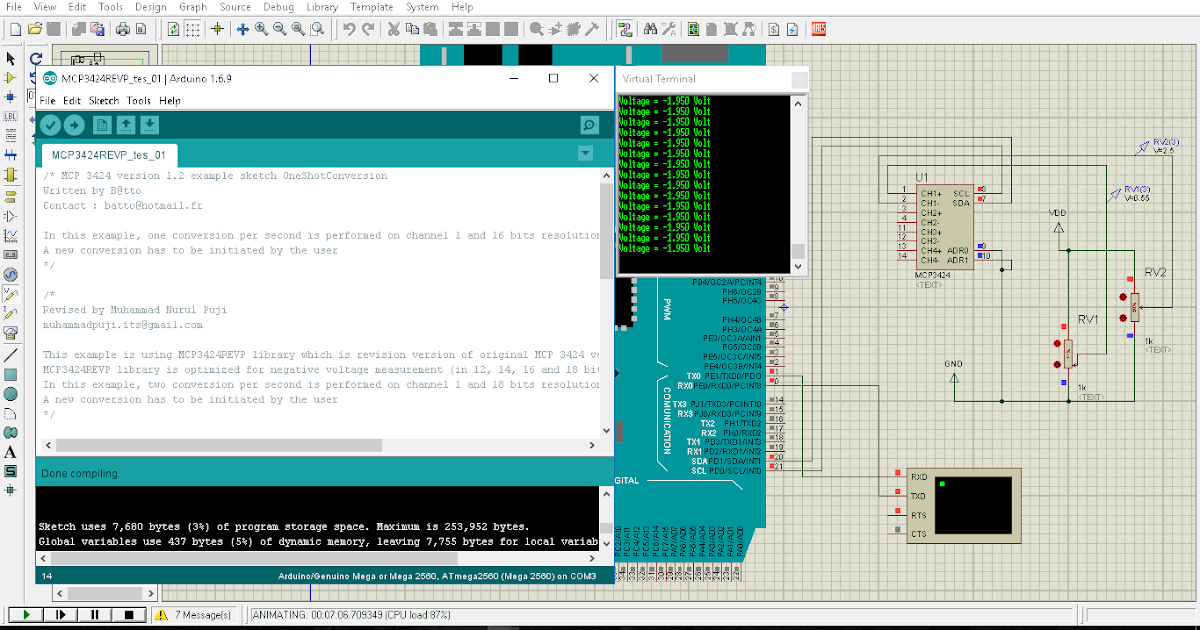Viewport: 1200px width, 630px height.
Task: Save the sketch using the down-arrow icon
Action: (149, 125)
